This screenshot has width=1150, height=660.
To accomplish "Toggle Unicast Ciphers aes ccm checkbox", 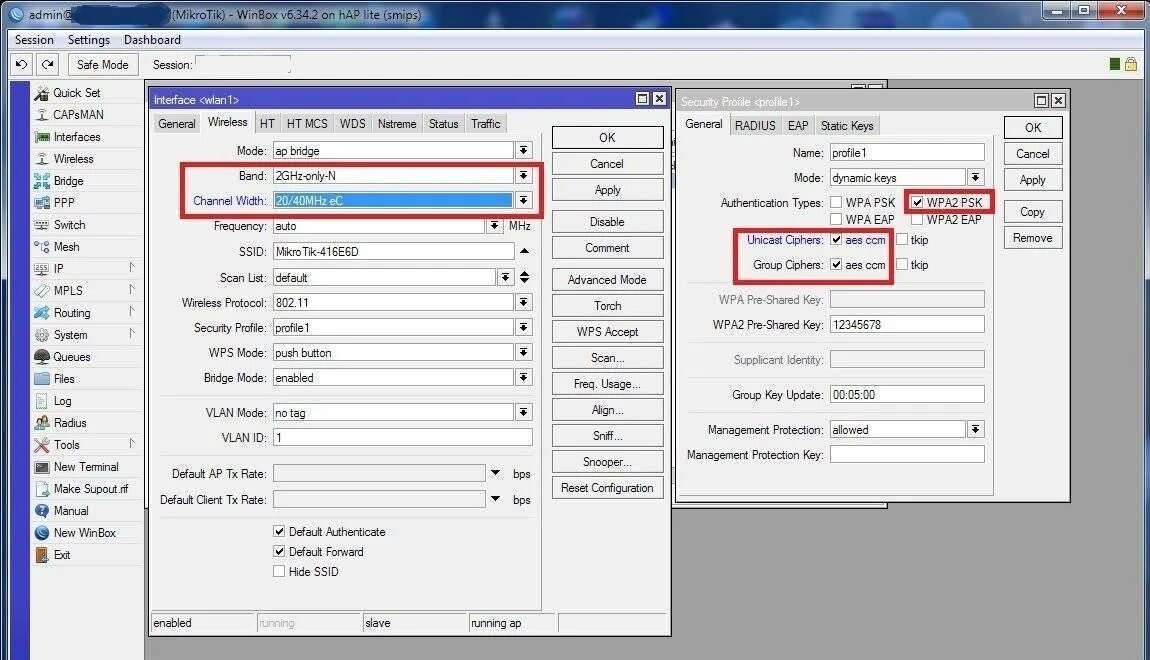I will 836,240.
